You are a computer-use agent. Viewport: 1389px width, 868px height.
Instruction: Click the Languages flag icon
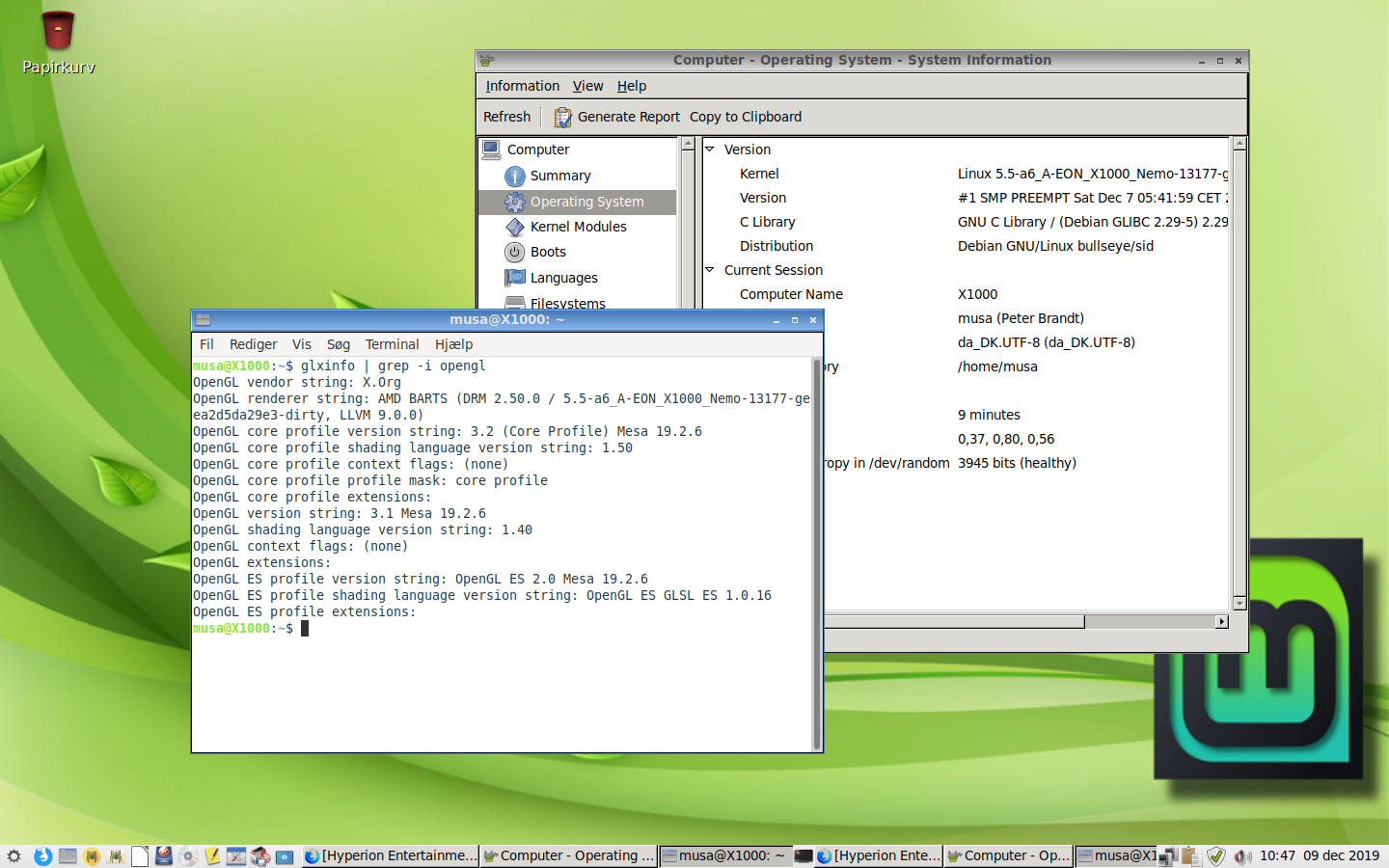click(515, 278)
